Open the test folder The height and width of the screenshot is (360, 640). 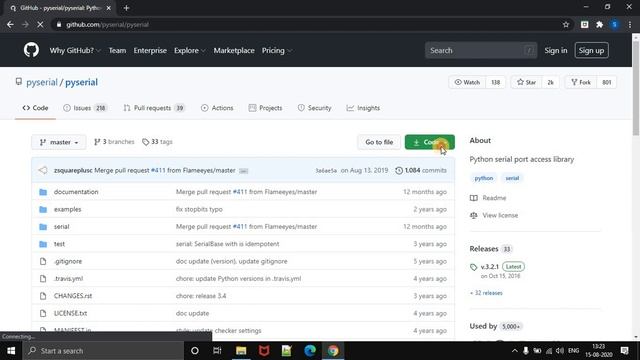(59, 244)
